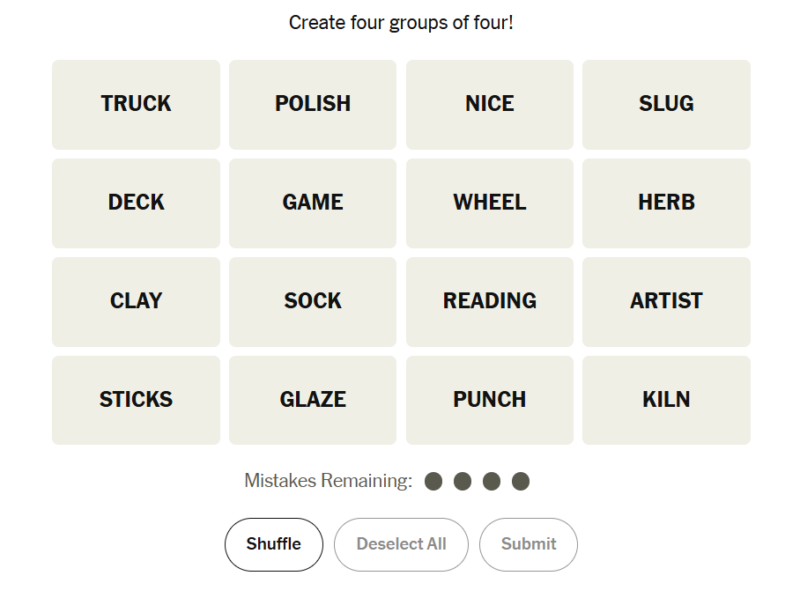Toggle the NICE word card

pos(490,104)
